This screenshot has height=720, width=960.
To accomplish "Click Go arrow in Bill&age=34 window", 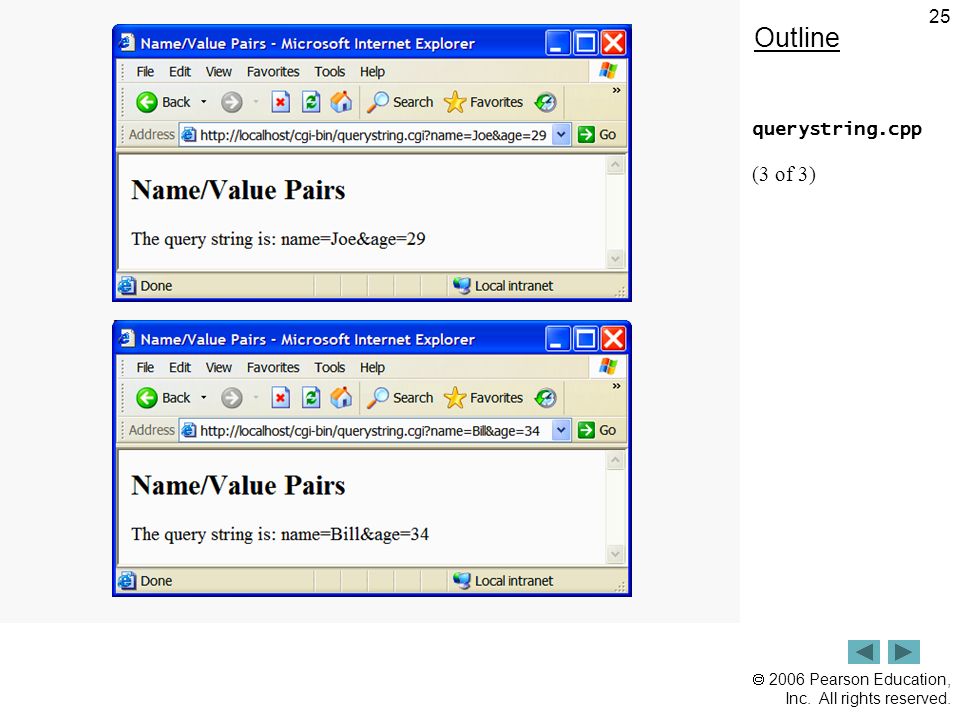I will [x=586, y=430].
